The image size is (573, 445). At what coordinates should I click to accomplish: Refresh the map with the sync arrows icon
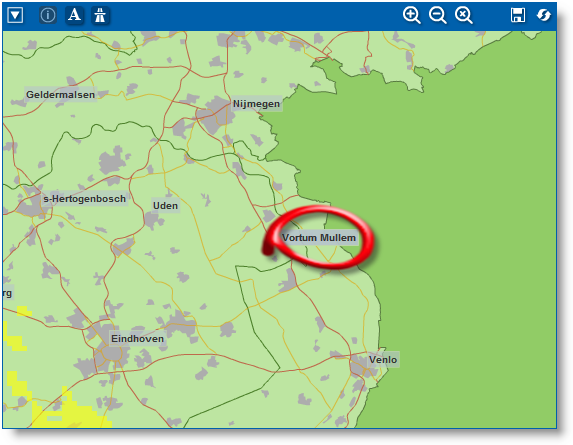(543, 15)
